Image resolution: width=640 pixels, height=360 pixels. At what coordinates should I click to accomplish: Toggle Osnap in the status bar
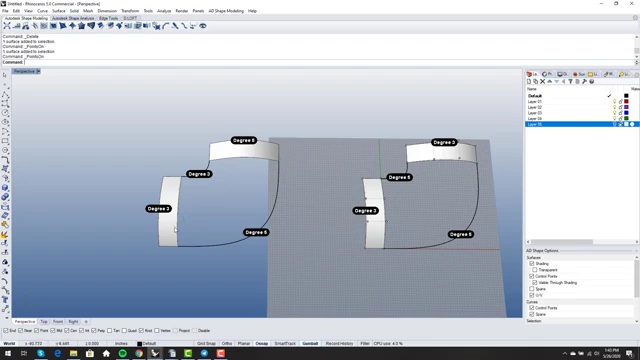pos(262,344)
